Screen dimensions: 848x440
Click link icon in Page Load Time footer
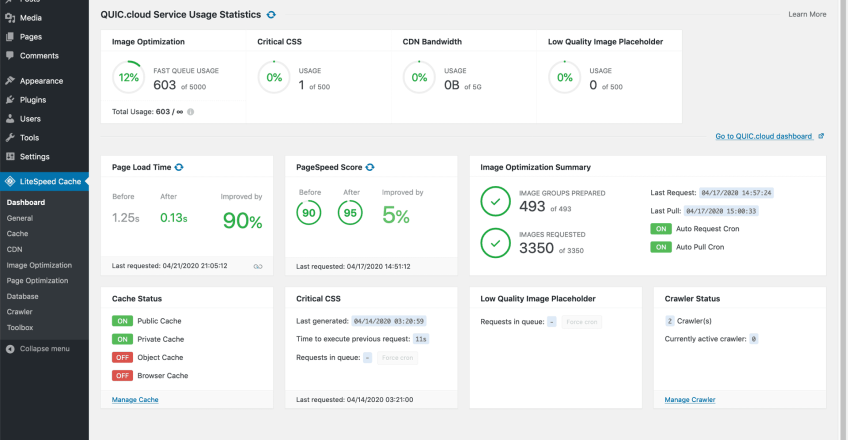click(258, 266)
